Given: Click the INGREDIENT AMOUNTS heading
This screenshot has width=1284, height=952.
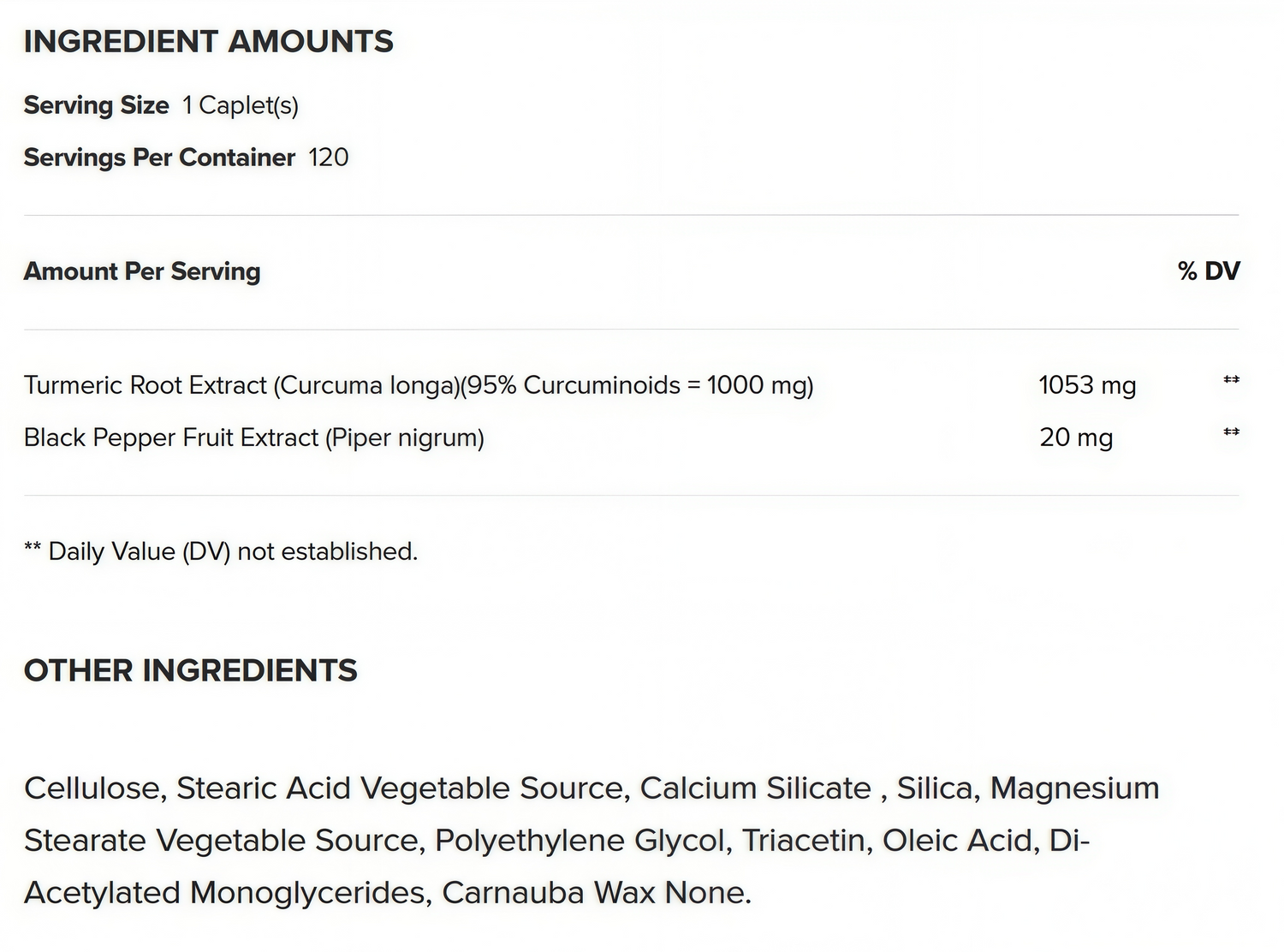Looking at the screenshot, I should coord(208,41).
